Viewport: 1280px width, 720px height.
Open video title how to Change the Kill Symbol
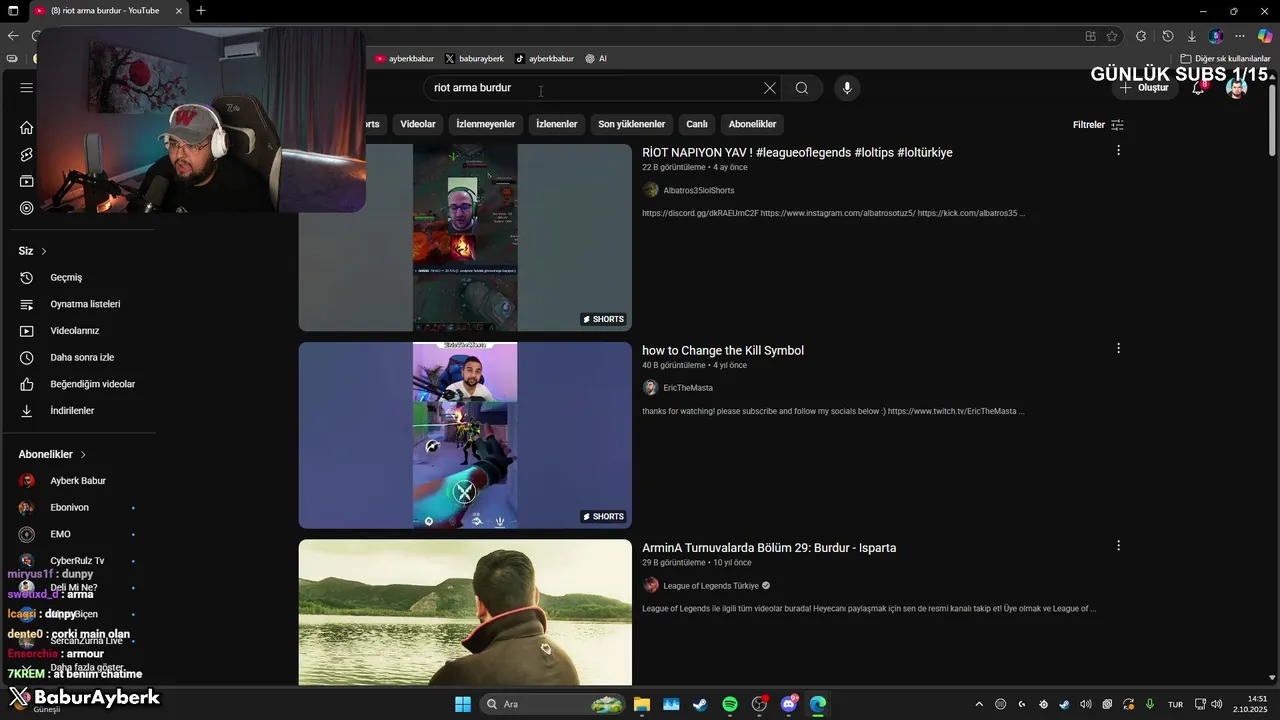[723, 350]
